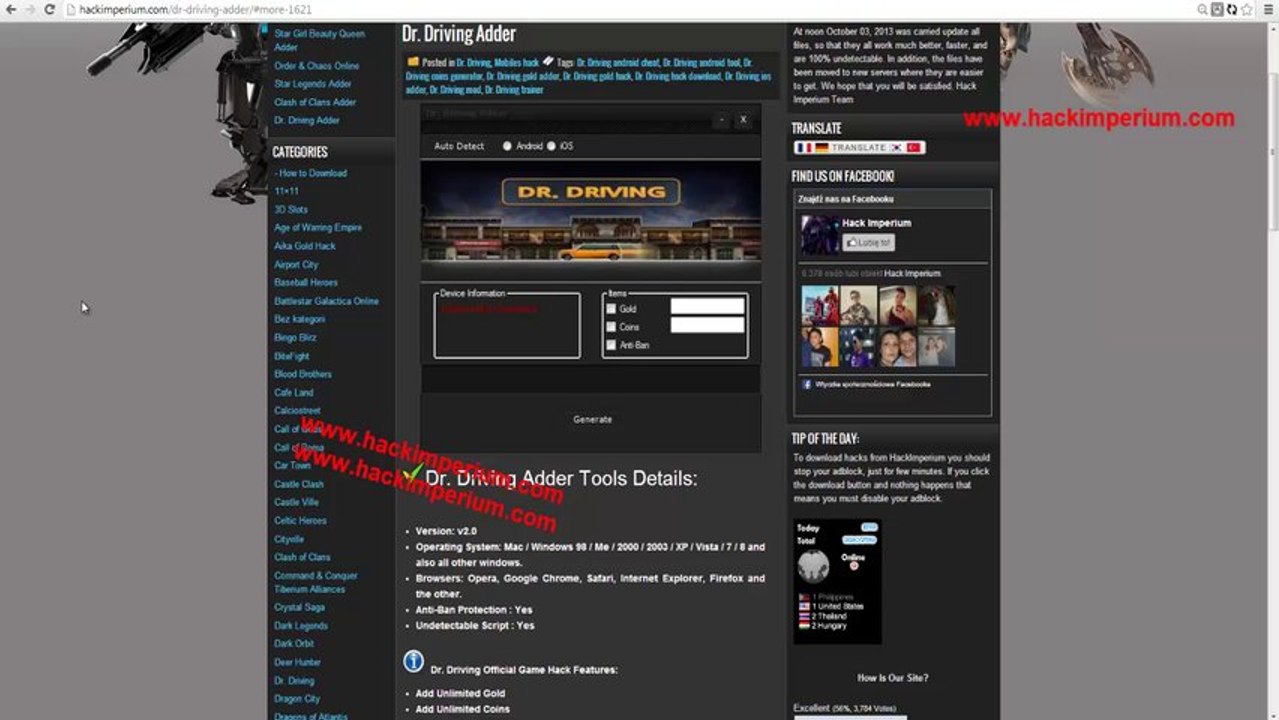Open the Clash of Clans Adder sidebar link

315,102
